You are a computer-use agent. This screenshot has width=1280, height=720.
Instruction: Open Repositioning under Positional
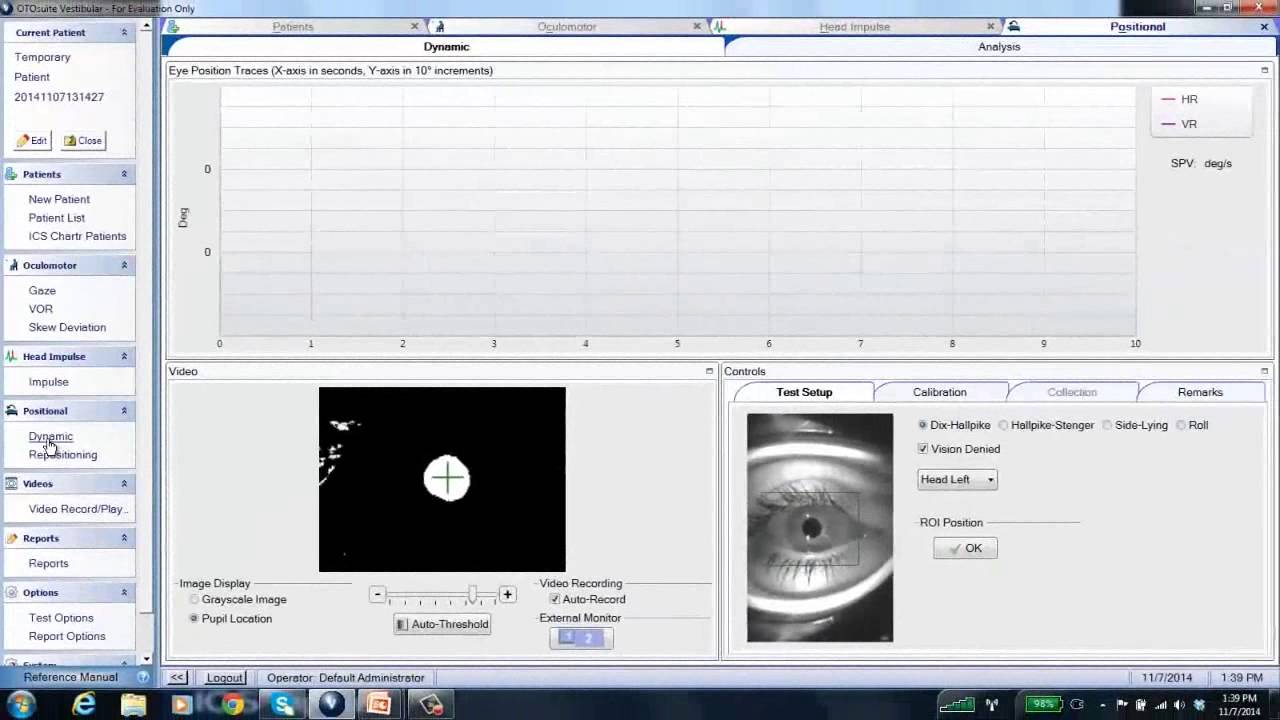coord(63,455)
